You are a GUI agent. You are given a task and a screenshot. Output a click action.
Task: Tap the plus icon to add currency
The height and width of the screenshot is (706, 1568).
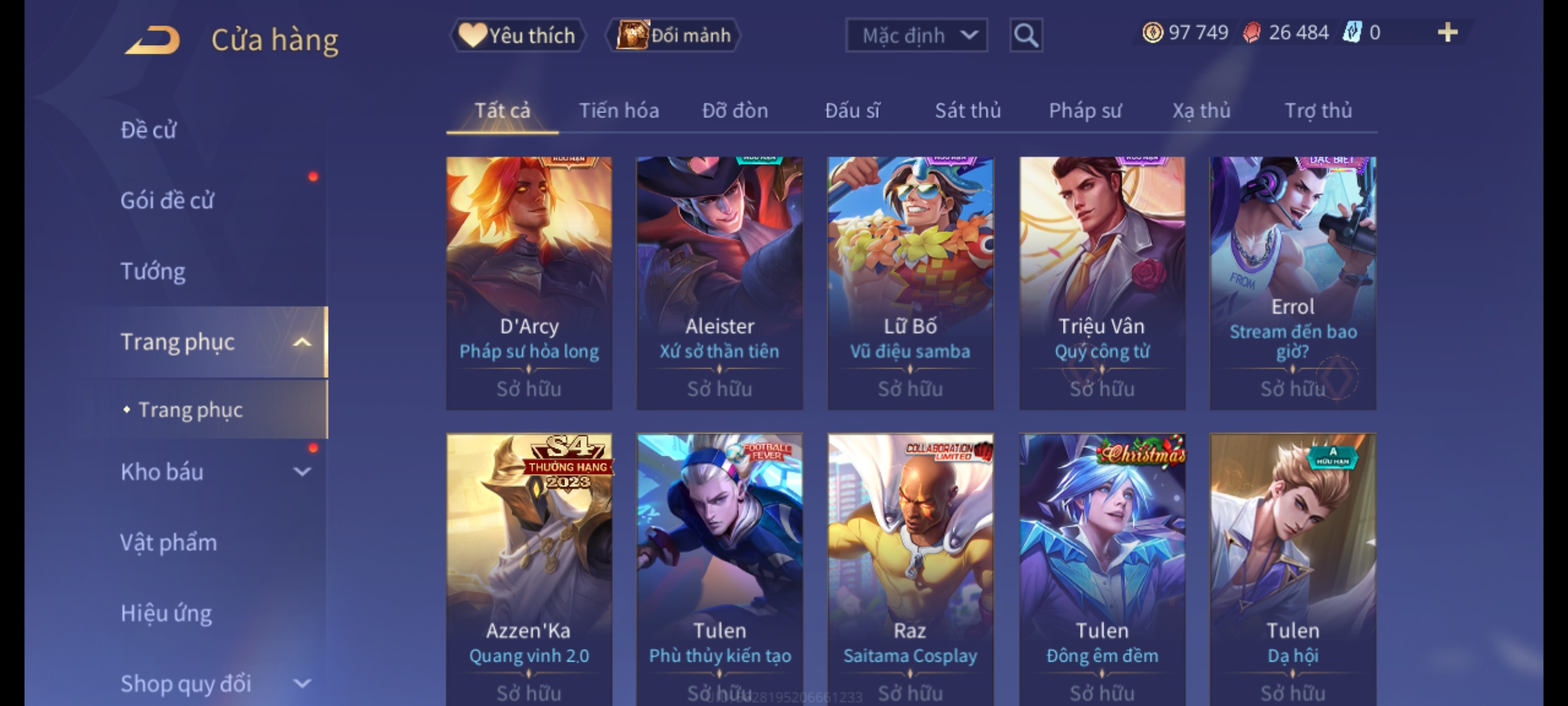1448,33
